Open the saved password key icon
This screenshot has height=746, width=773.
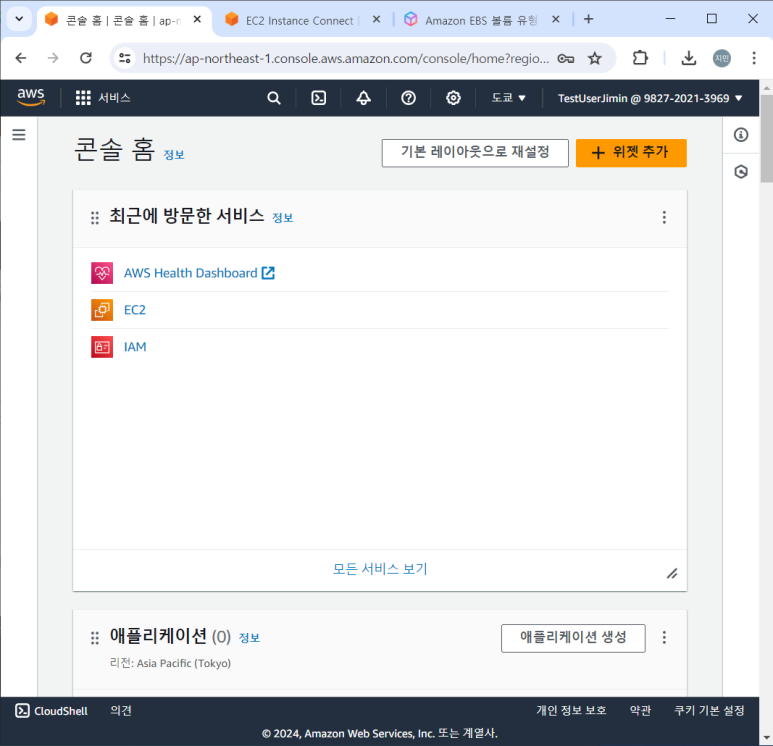click(565, 59)
